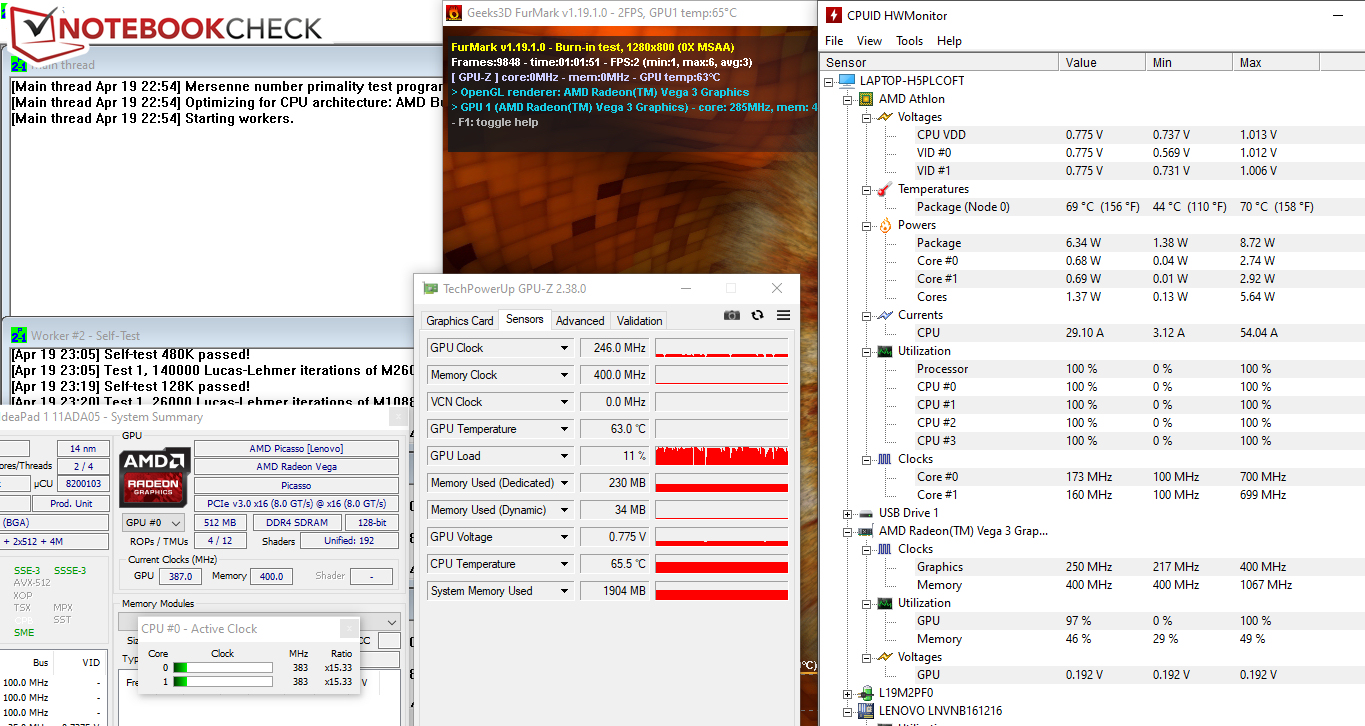Open the HWMonitor File menu
Viewport: 1365px width, 726px height.
coord(834,41)
